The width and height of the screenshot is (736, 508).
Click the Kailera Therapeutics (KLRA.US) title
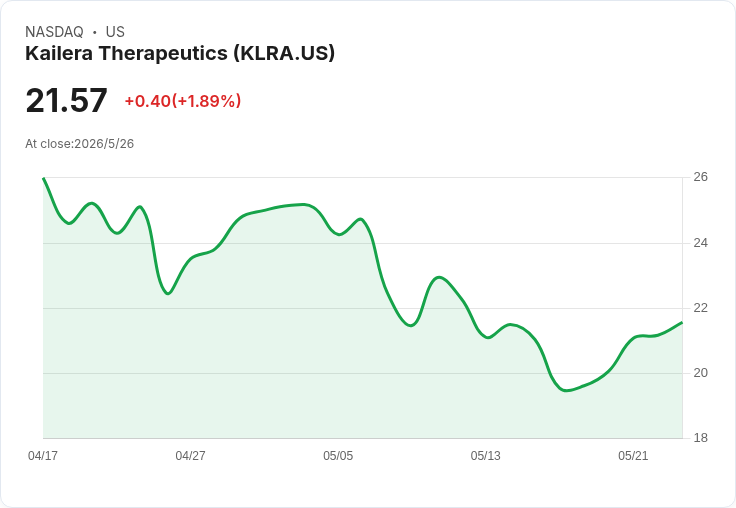coord(180,53)
